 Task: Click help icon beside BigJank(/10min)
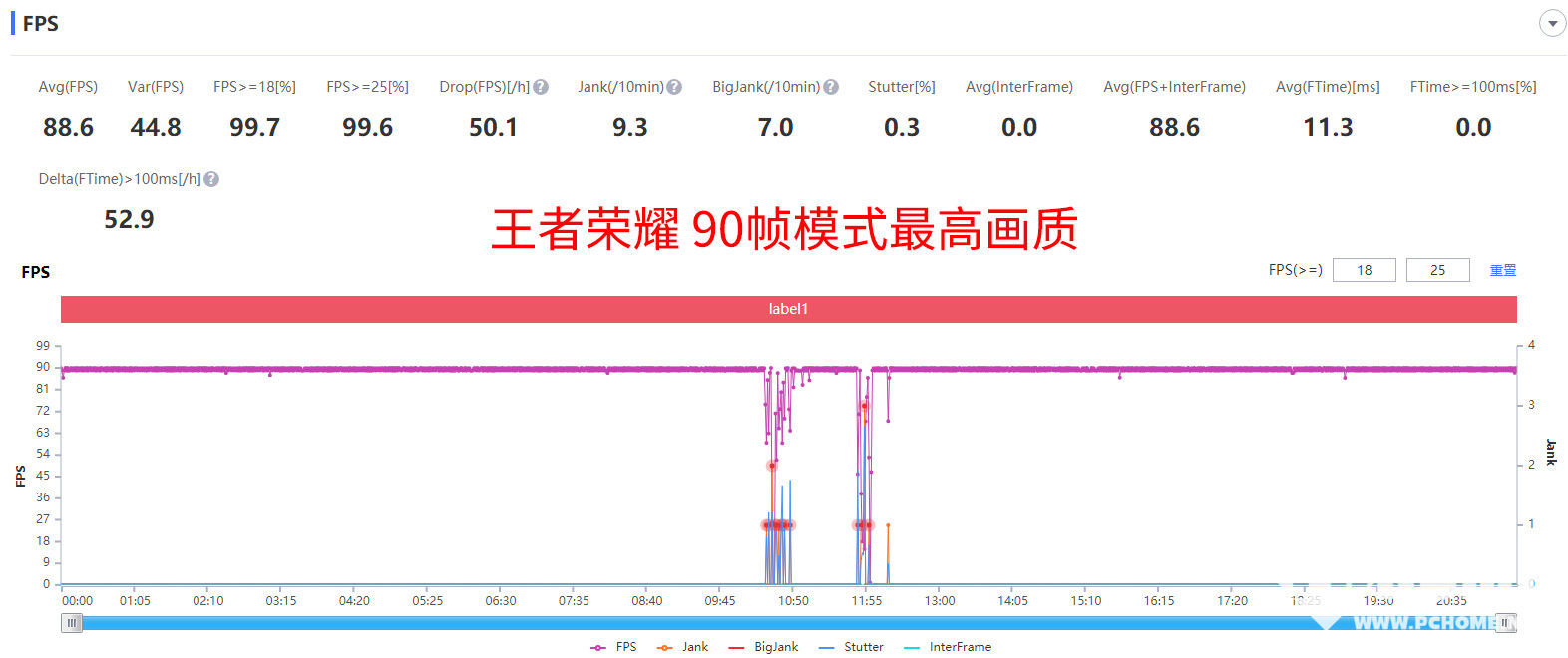[831, 87]
